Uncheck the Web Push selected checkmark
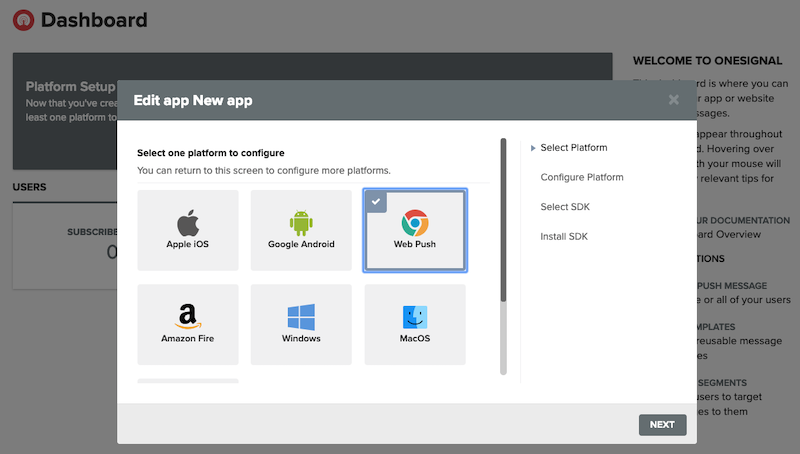The image size is (800, 454). click(376, 201)
